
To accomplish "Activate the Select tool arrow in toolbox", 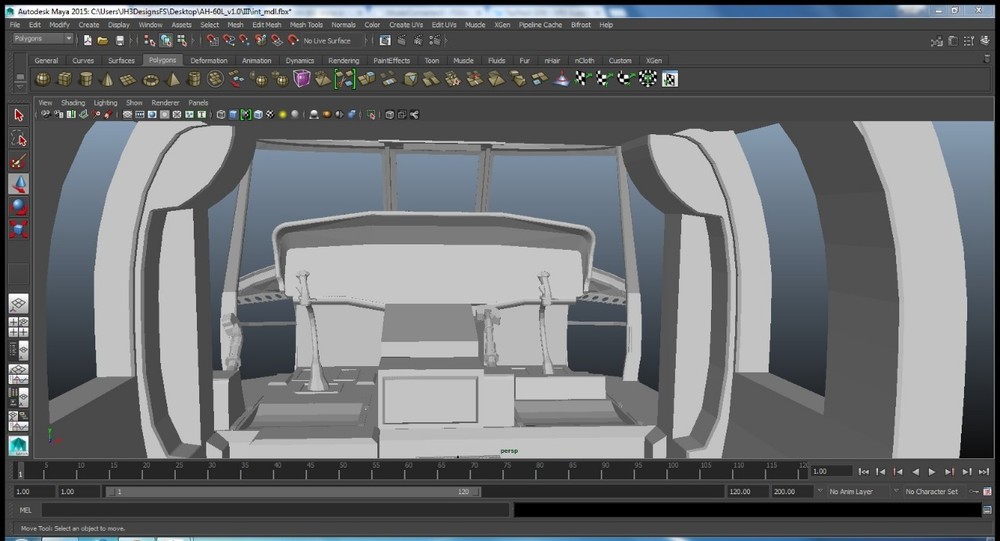I will 18,115.
